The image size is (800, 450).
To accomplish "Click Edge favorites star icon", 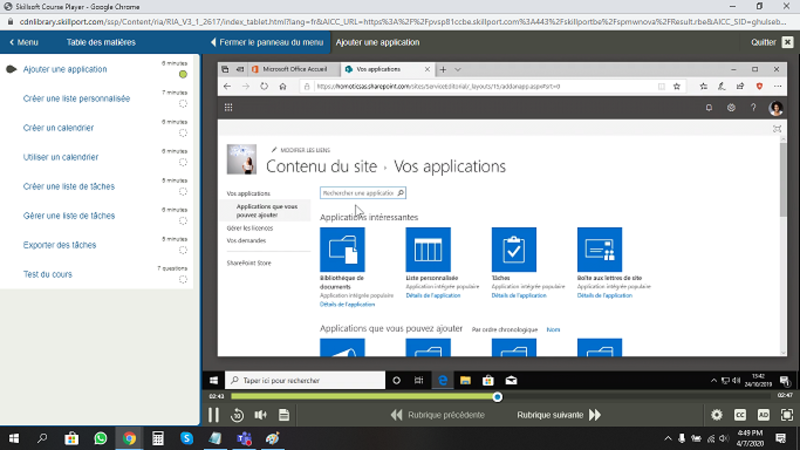I will coord(677,86).
